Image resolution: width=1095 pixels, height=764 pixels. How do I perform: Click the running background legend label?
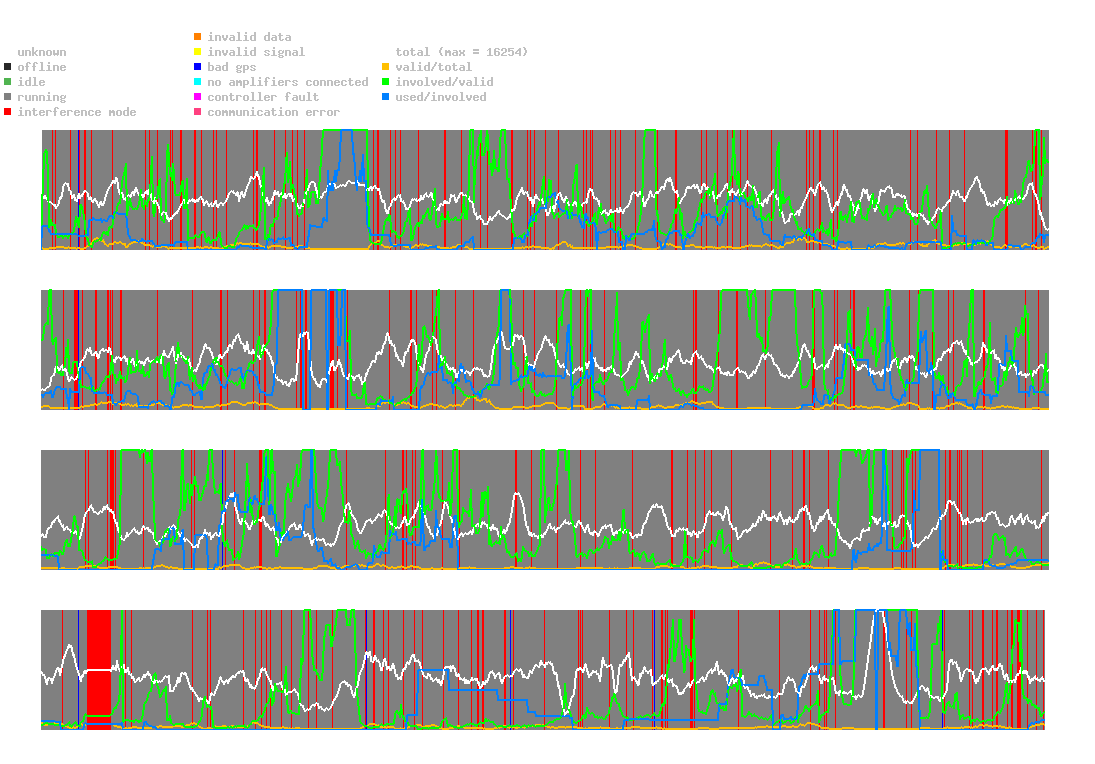coord(41,97)
